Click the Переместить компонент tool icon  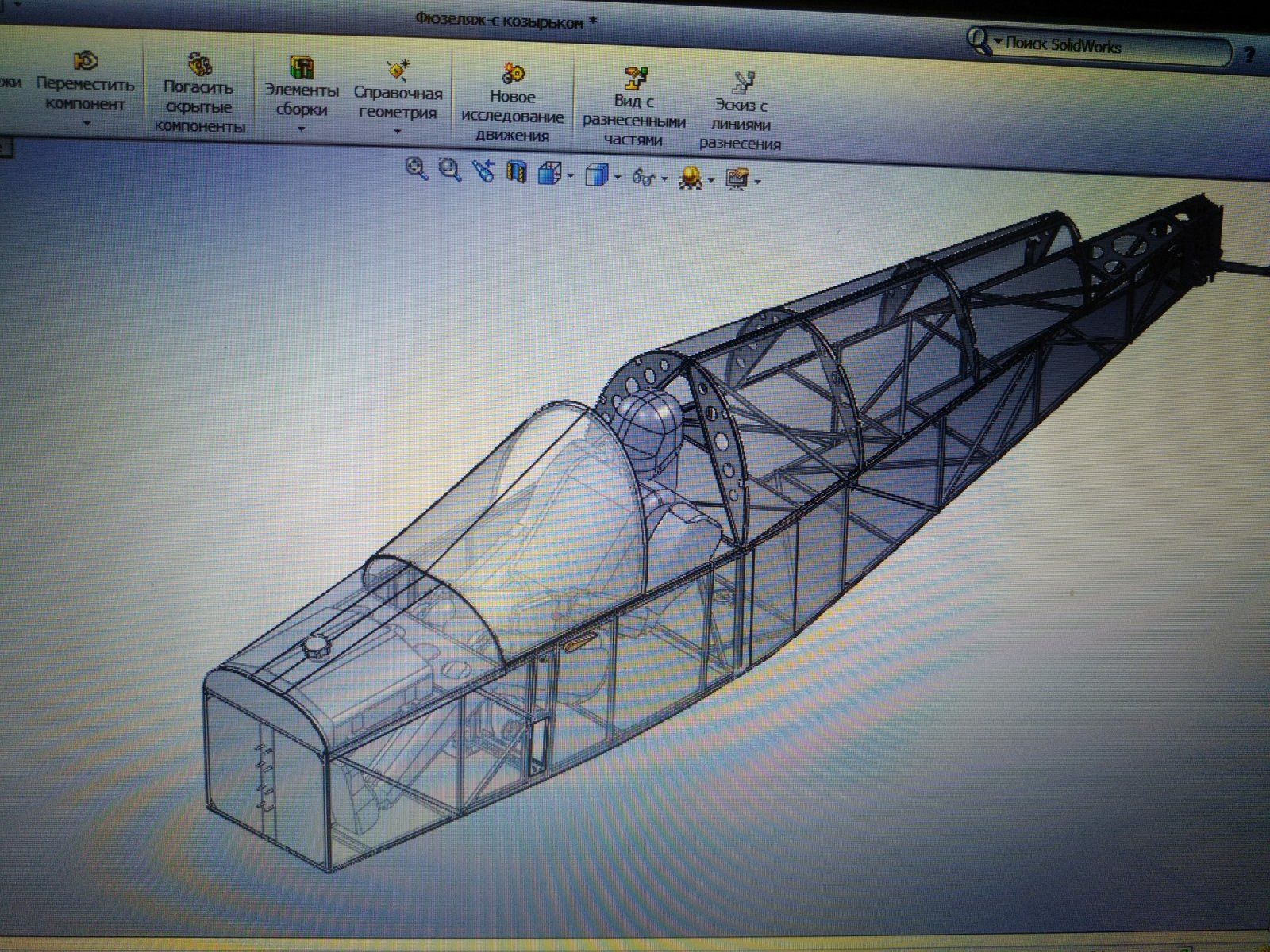point(85,61)
